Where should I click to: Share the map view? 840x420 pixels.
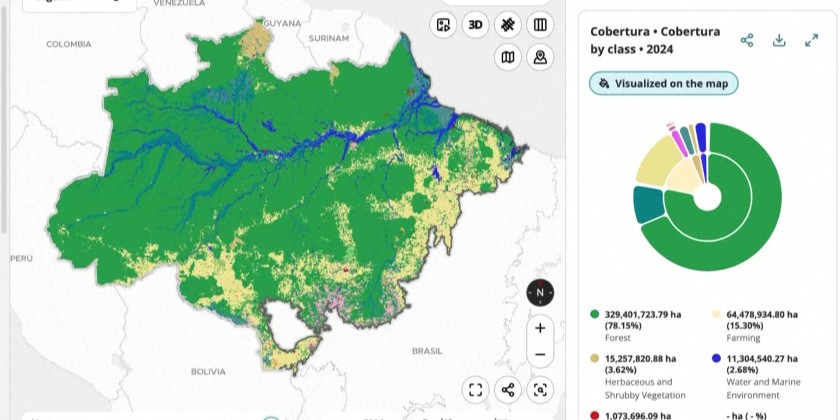pyautogui.click(x=508, y=390)
